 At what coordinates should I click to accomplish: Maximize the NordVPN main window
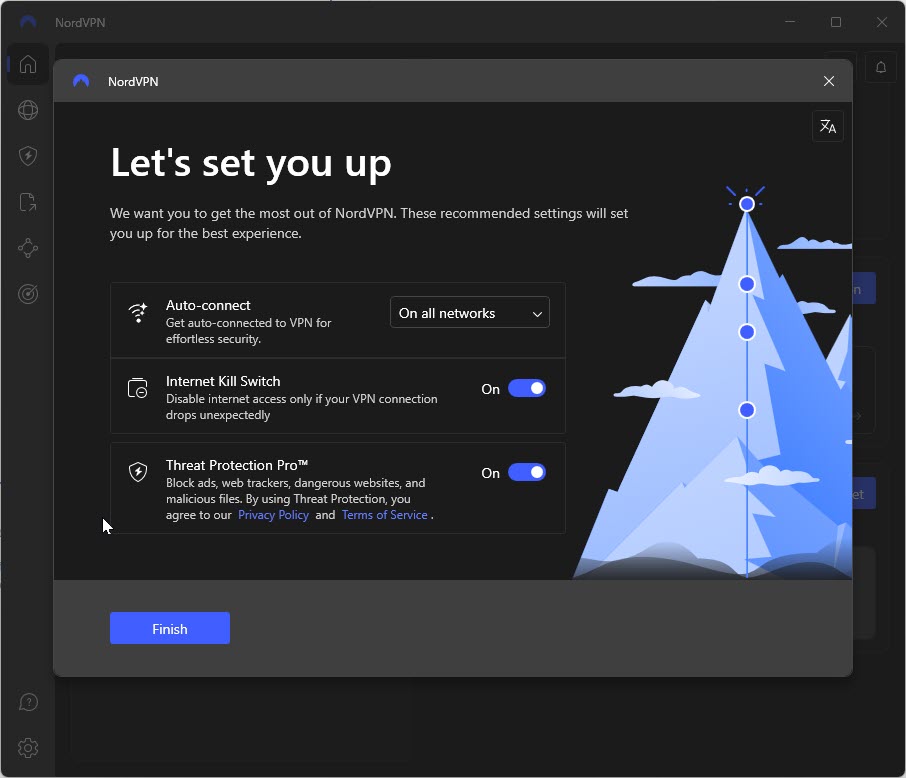pos(836,22)
